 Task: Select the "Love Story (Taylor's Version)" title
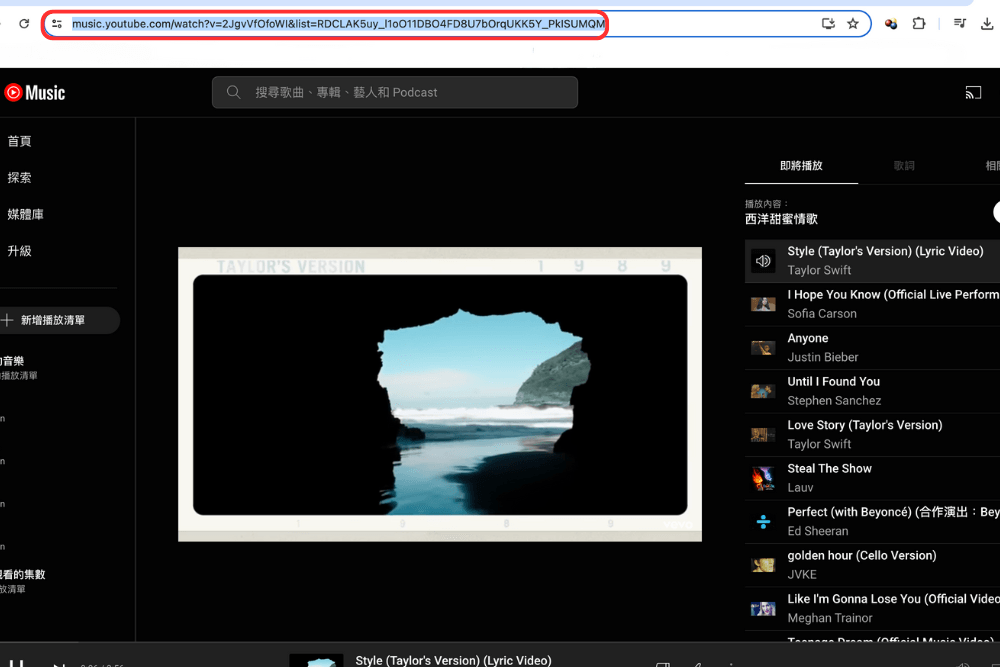point(865,425)
